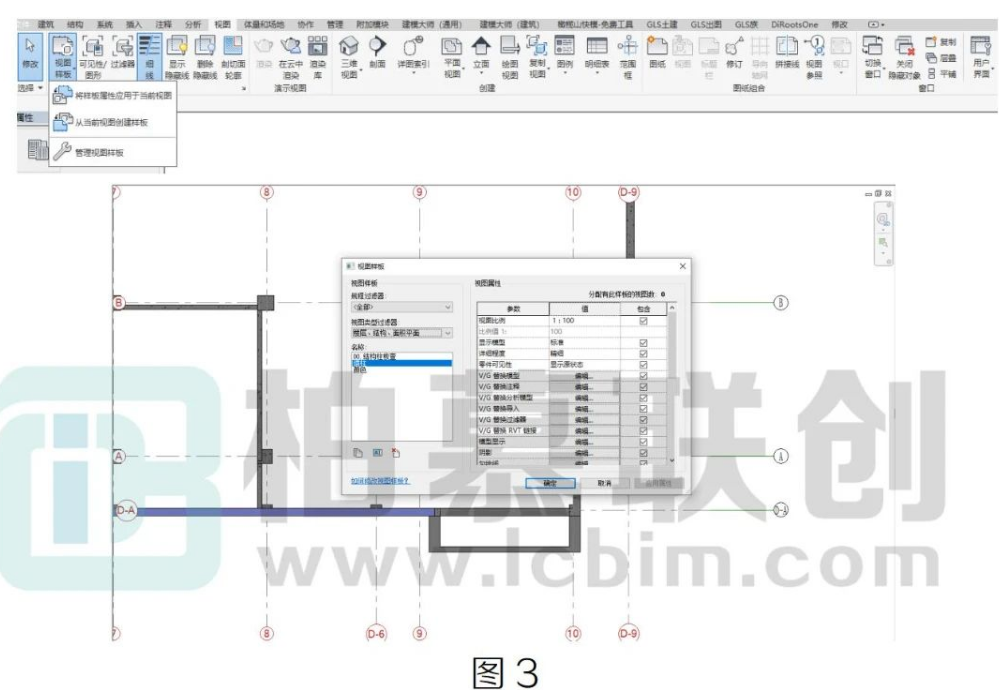
Task: Click the 复制 (Replicate) window icon
Action: click(x=931, y=42)
